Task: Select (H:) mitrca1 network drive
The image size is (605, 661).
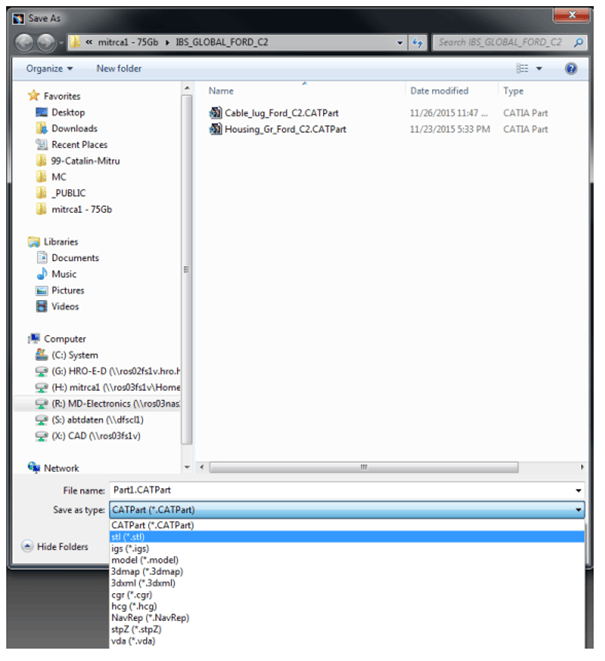Action: coord(116,387)
